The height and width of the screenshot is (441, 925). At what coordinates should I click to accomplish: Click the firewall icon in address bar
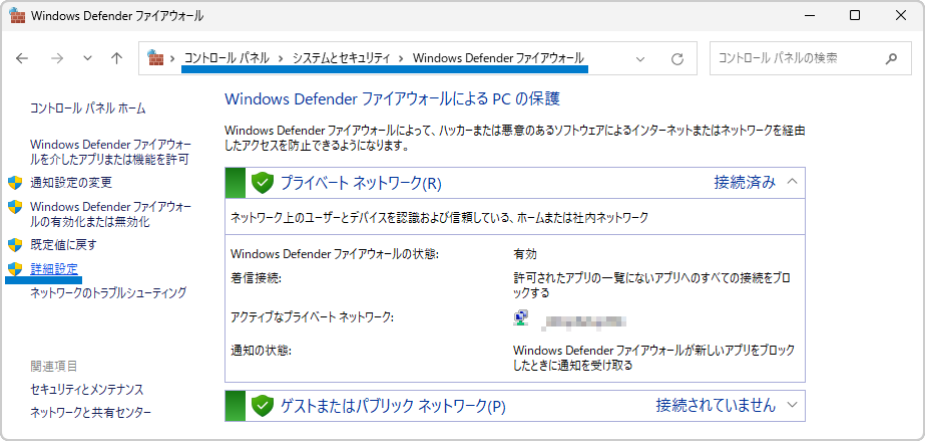(x=155, y=58)
